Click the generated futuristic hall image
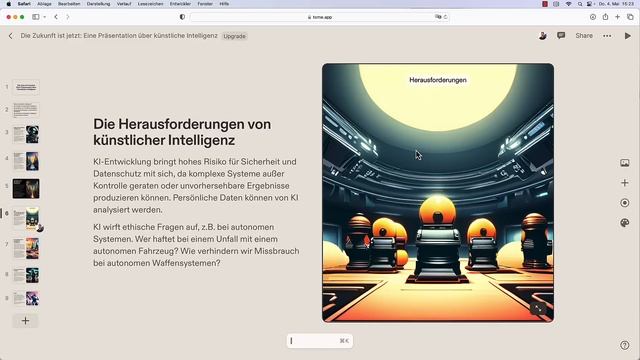The width and height of the screenshot is (640, 360). [x=438, y=193]
